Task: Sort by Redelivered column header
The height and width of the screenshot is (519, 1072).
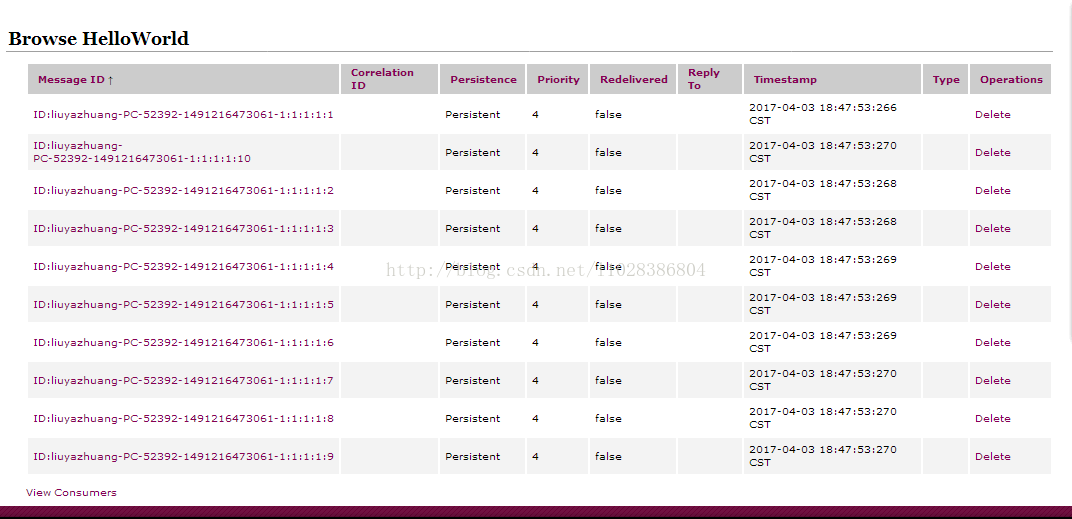Action: (634, 79)
